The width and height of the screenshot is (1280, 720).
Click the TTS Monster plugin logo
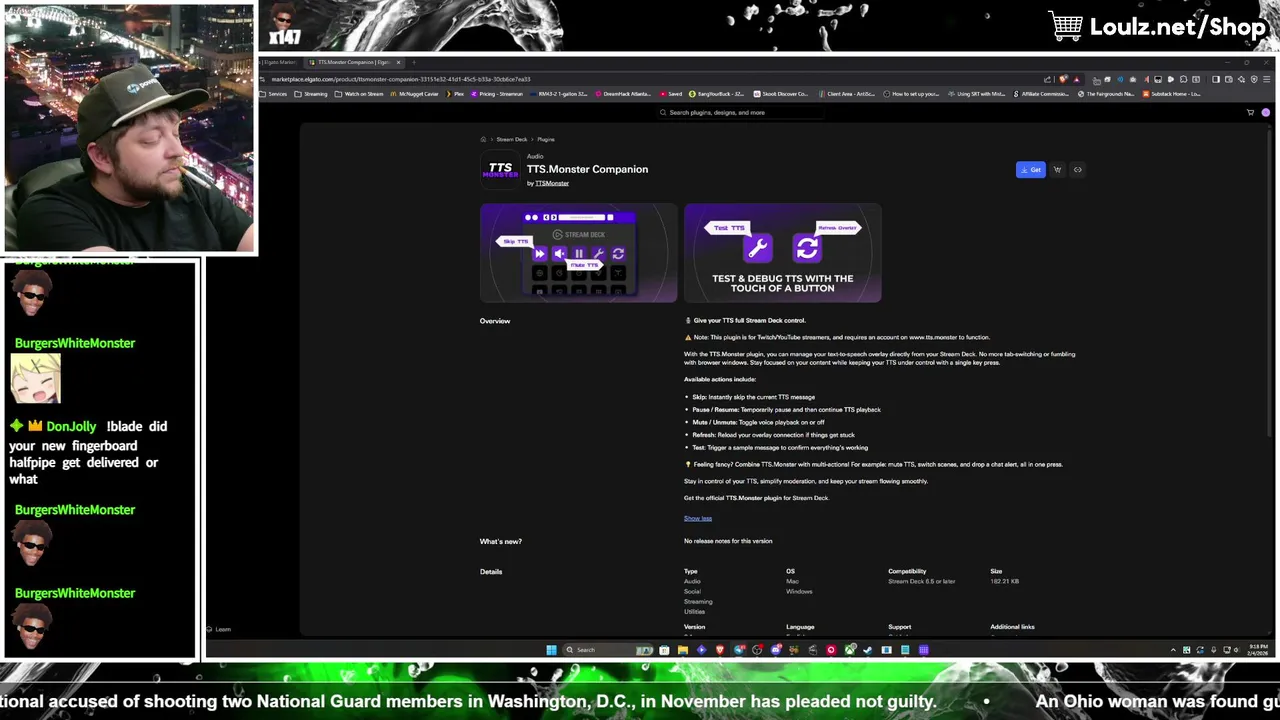coord(500,170)
